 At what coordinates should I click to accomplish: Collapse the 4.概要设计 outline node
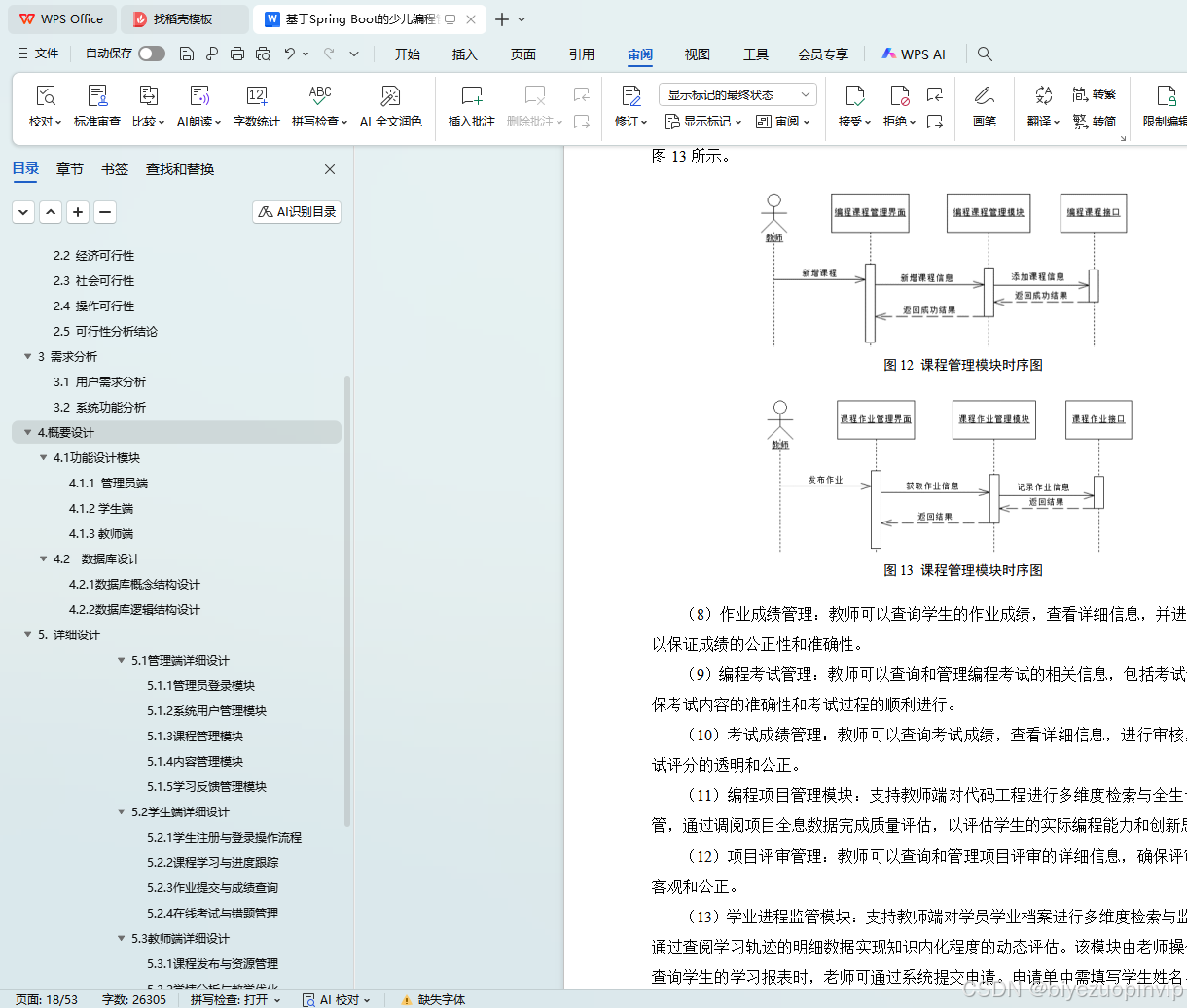[28, 432]
